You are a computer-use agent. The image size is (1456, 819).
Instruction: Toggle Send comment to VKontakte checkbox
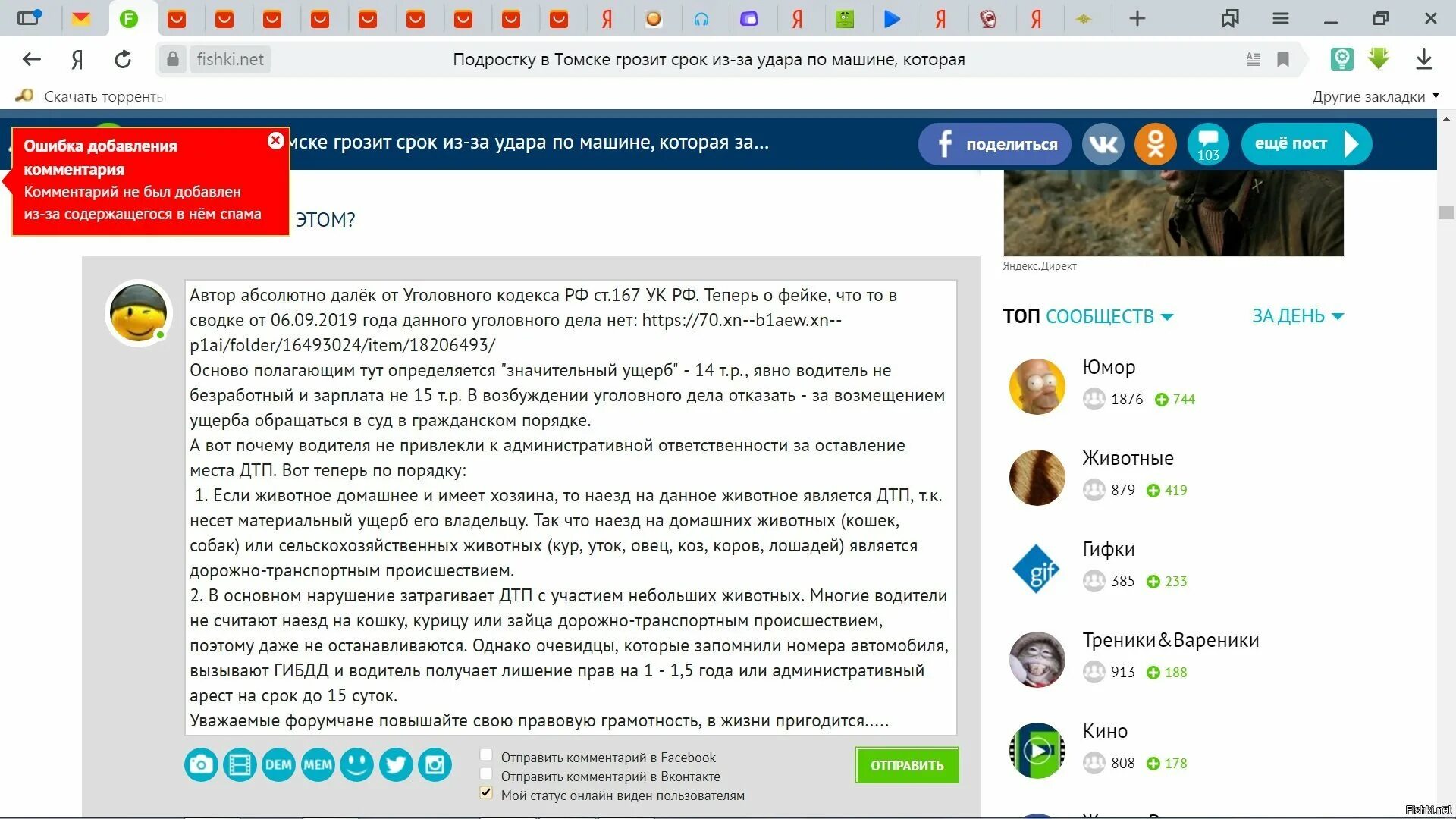[x=486, y=774]
